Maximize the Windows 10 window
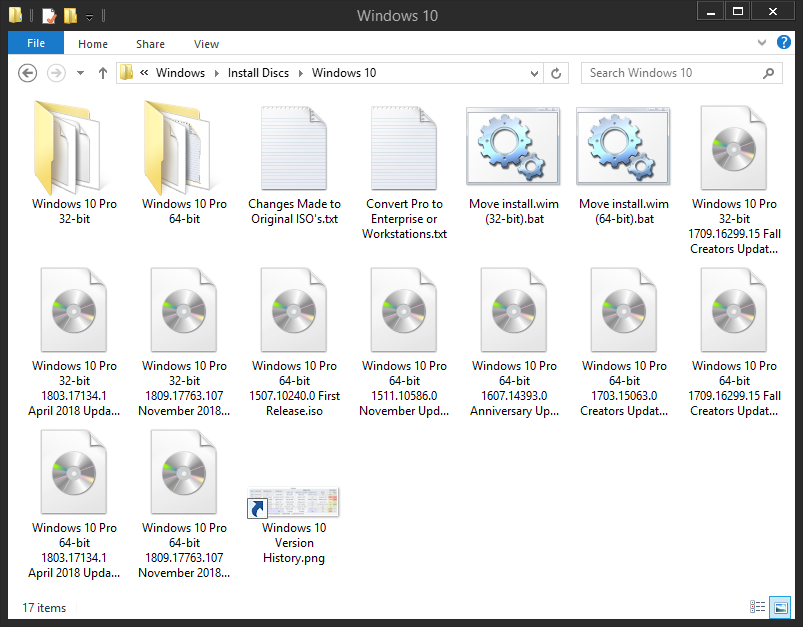The width and height of the screenshot is (803, 627). point(738,11)
